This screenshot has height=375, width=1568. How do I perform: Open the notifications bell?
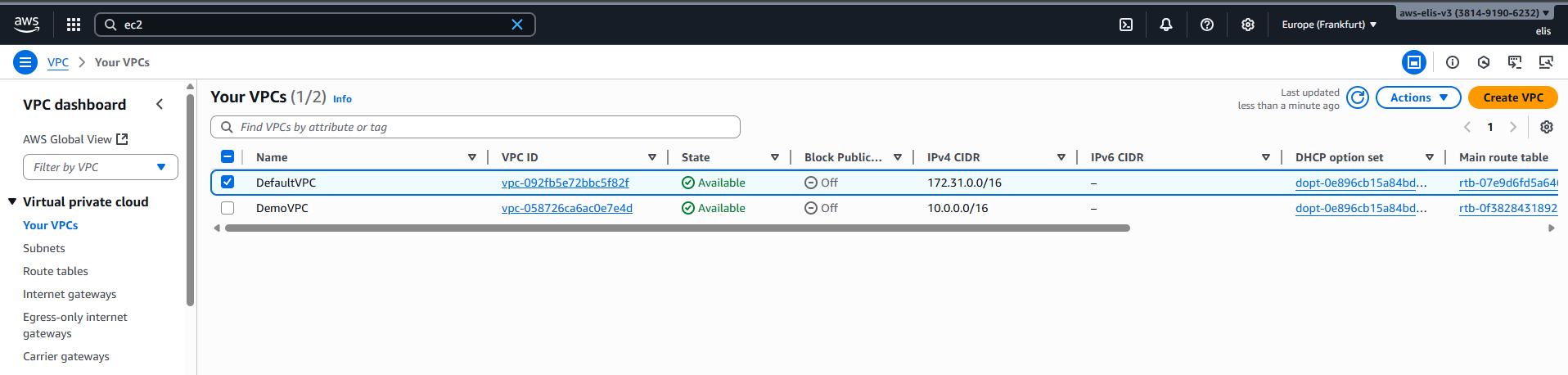[x=1166, y=25]
